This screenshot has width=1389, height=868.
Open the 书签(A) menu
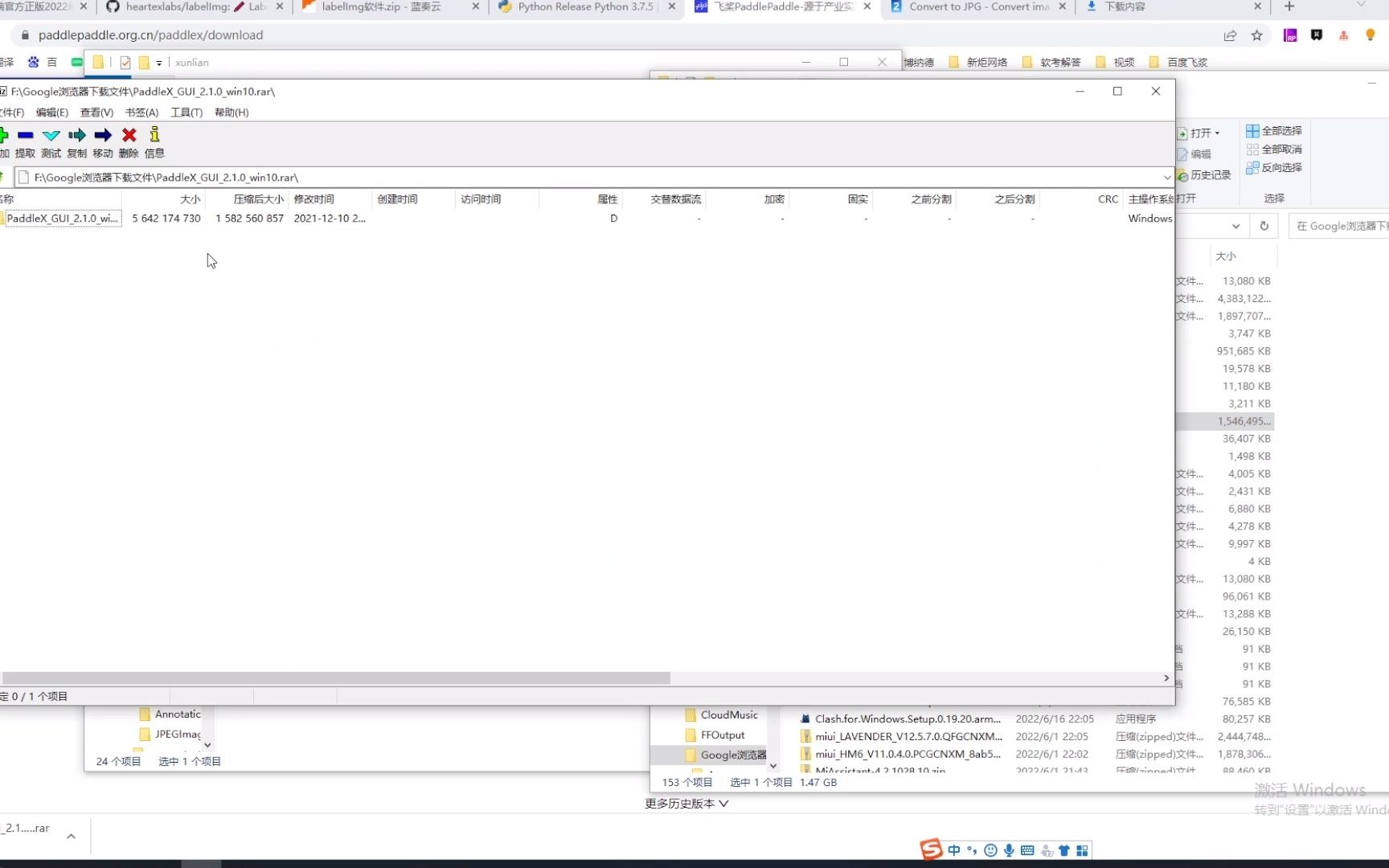click(x=141, y=113)
